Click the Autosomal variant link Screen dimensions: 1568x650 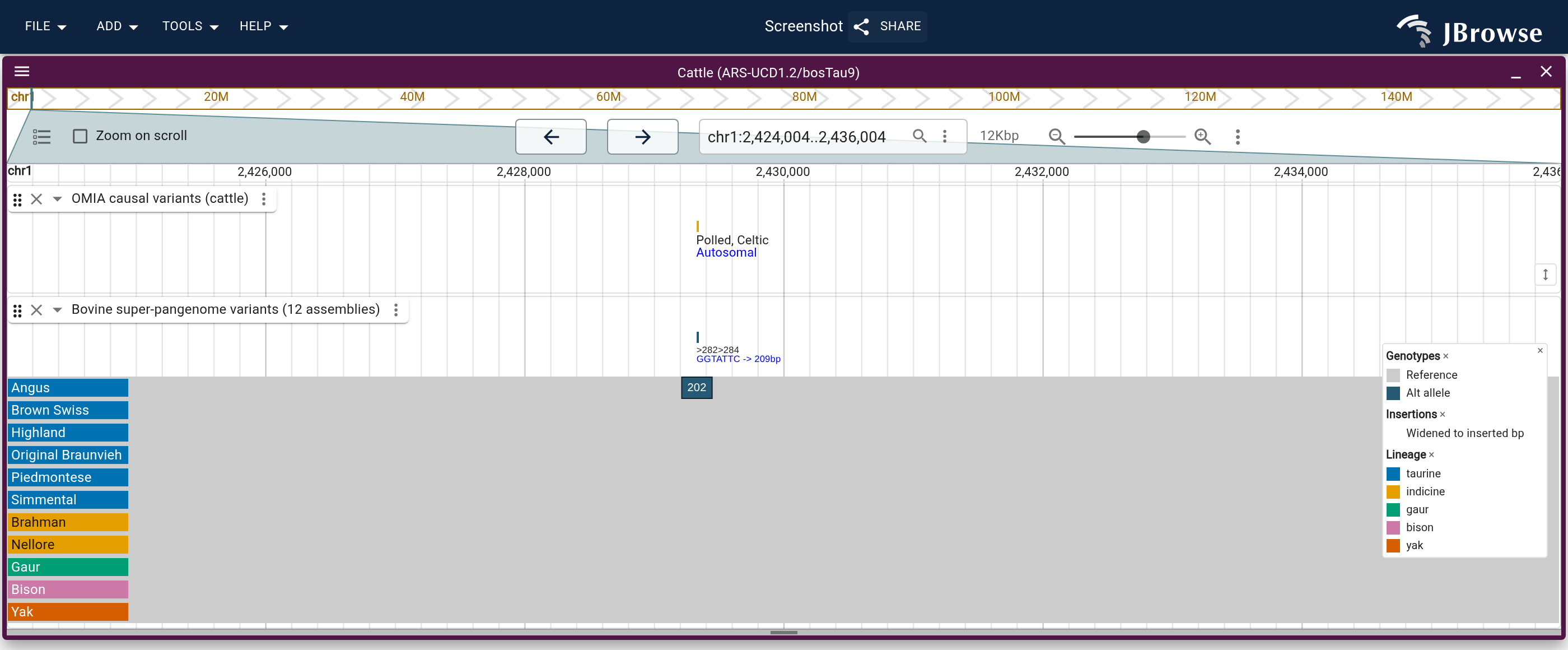point(726,253)
